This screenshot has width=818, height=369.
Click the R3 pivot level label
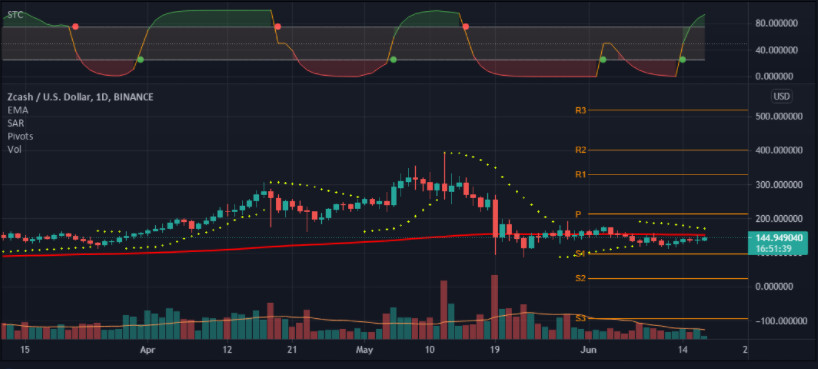tap(581, 110)
